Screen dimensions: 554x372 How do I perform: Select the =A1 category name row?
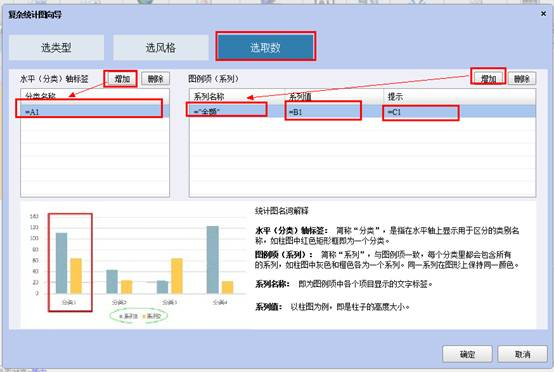pos(95,112)
